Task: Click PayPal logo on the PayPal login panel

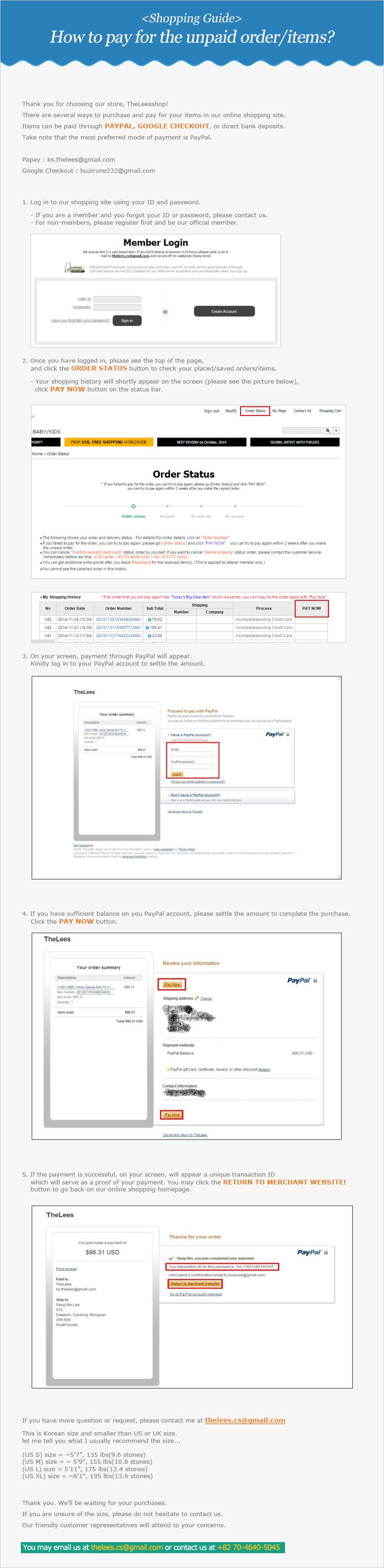Action: (275, 734)
